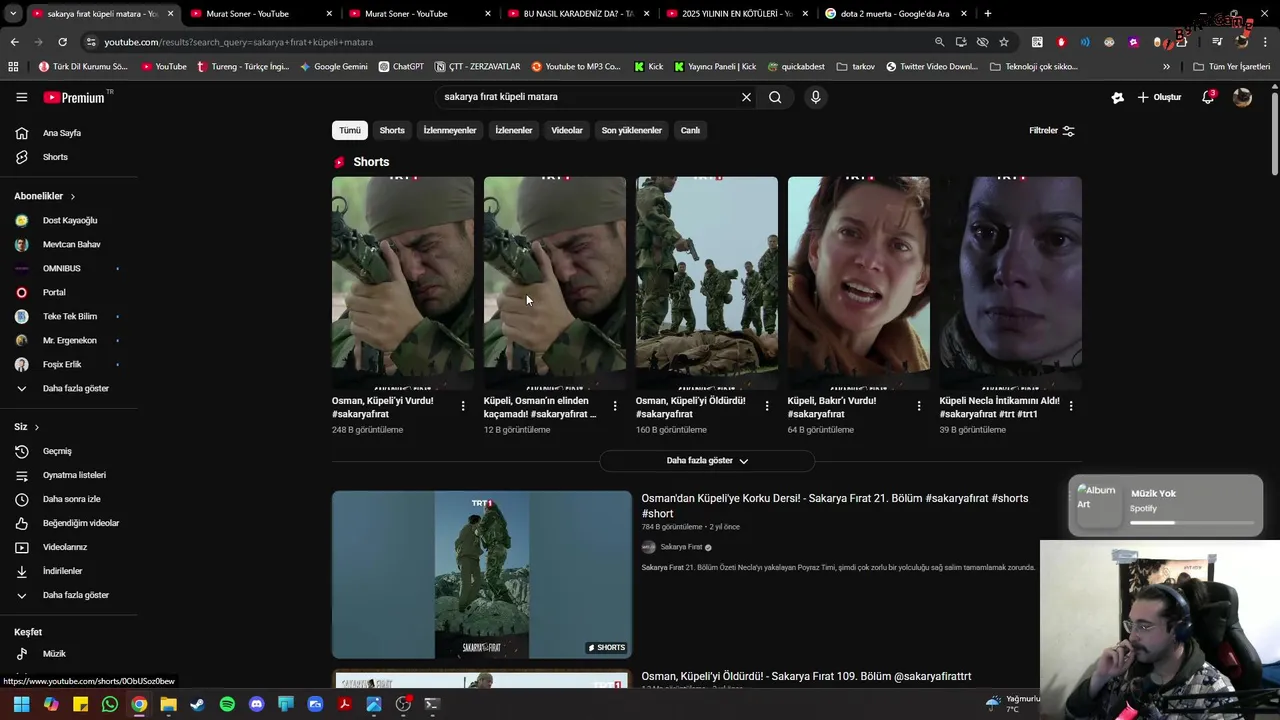The width and height of the screenshot is (1280, 720).
Task: Select the Son yüklenenler filter chip
Action: [632, 130]
